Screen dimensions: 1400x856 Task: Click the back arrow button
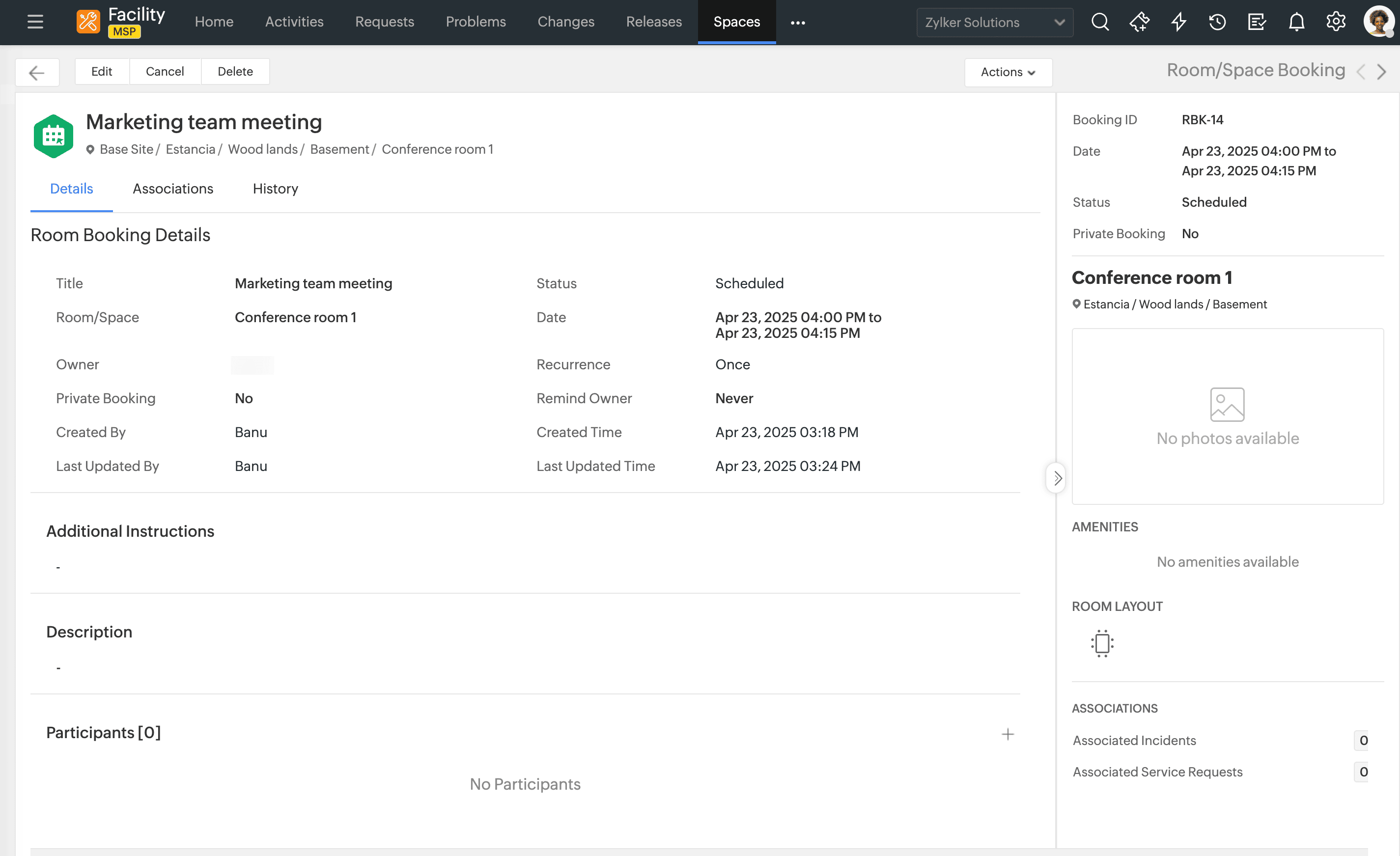(37, 72)
